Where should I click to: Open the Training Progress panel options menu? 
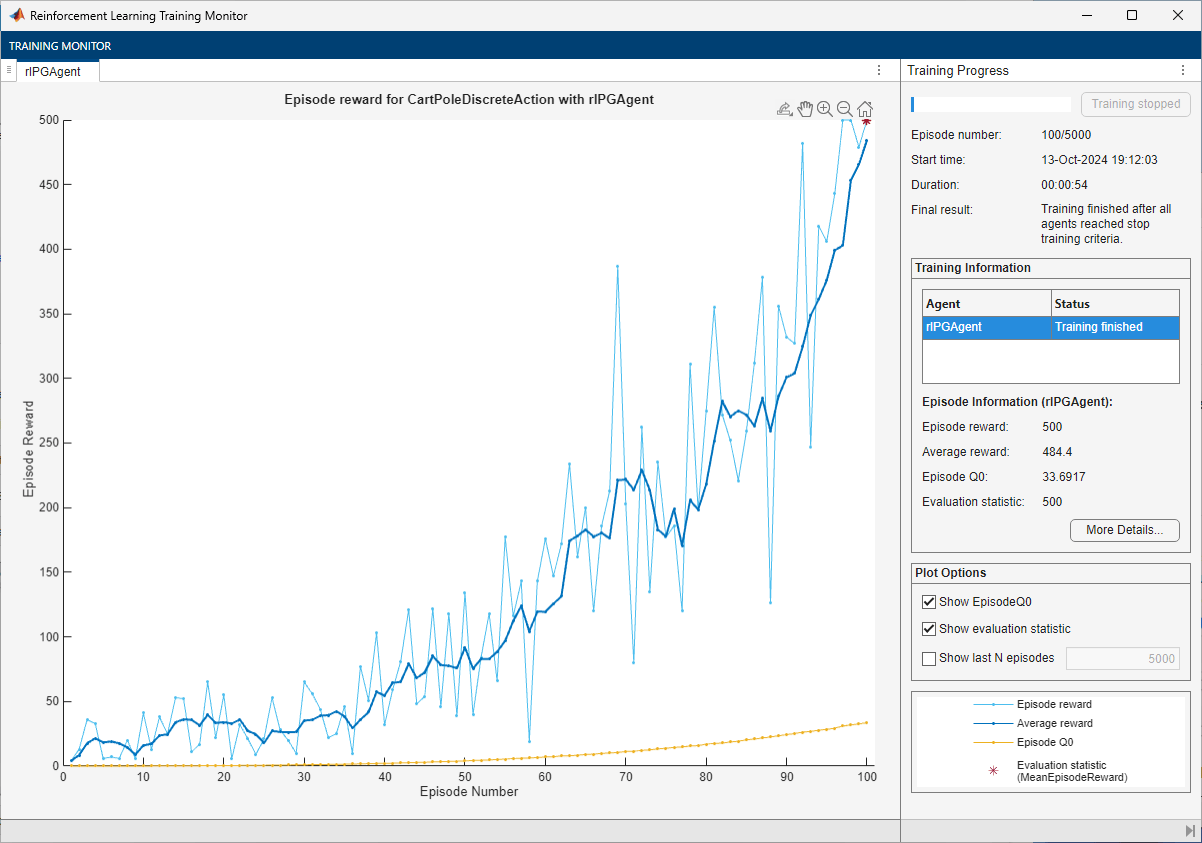[1182, 71]
